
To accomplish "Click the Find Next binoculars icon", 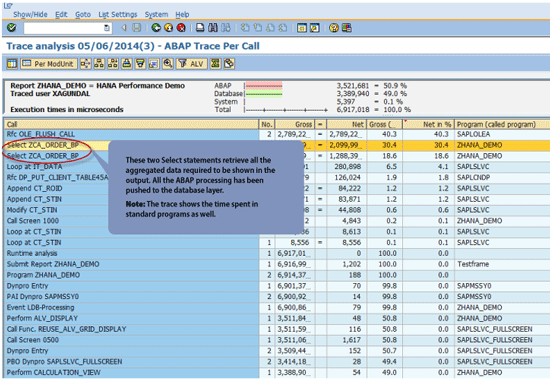I will pos(226,28).
